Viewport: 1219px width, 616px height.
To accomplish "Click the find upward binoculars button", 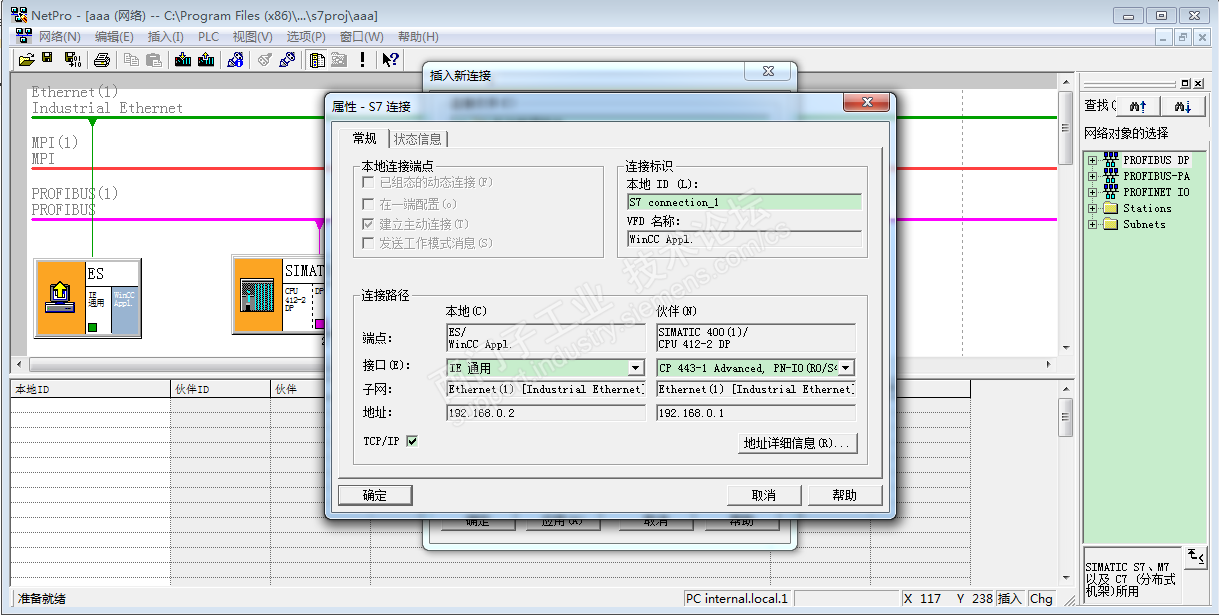I will pyautogui.click(x=1138, y=105).
